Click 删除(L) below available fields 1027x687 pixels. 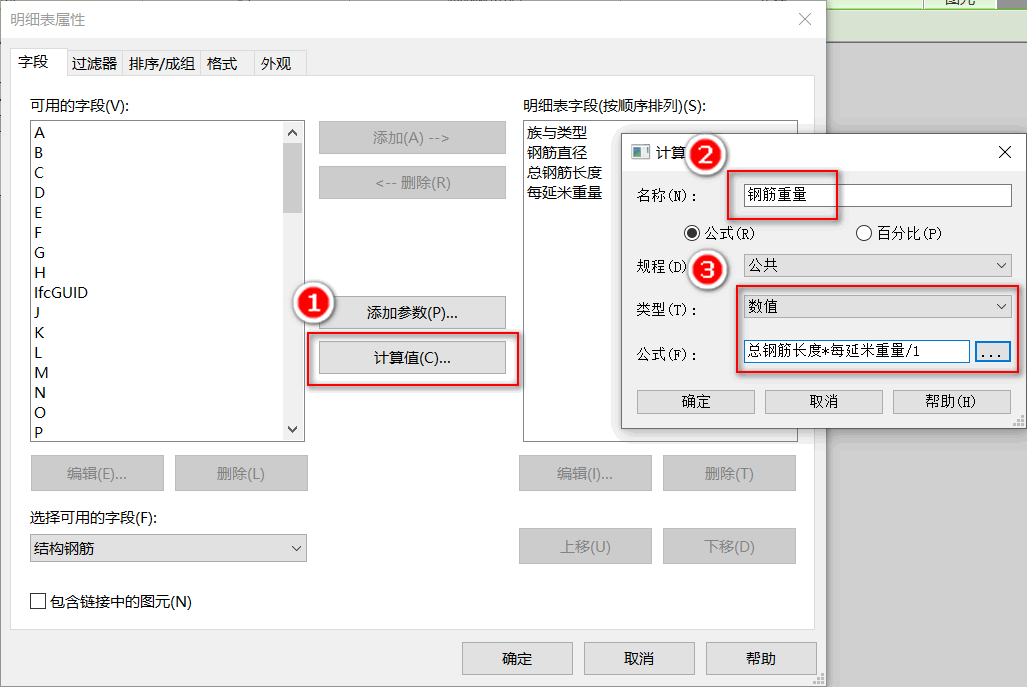click(241, 473)
